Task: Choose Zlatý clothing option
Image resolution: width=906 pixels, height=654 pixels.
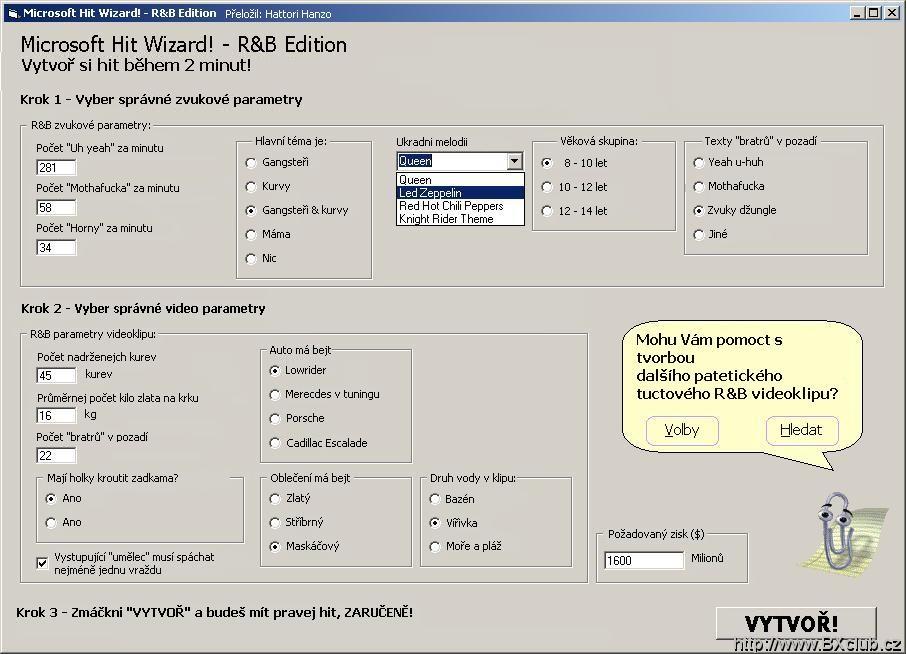Action: 275,499
